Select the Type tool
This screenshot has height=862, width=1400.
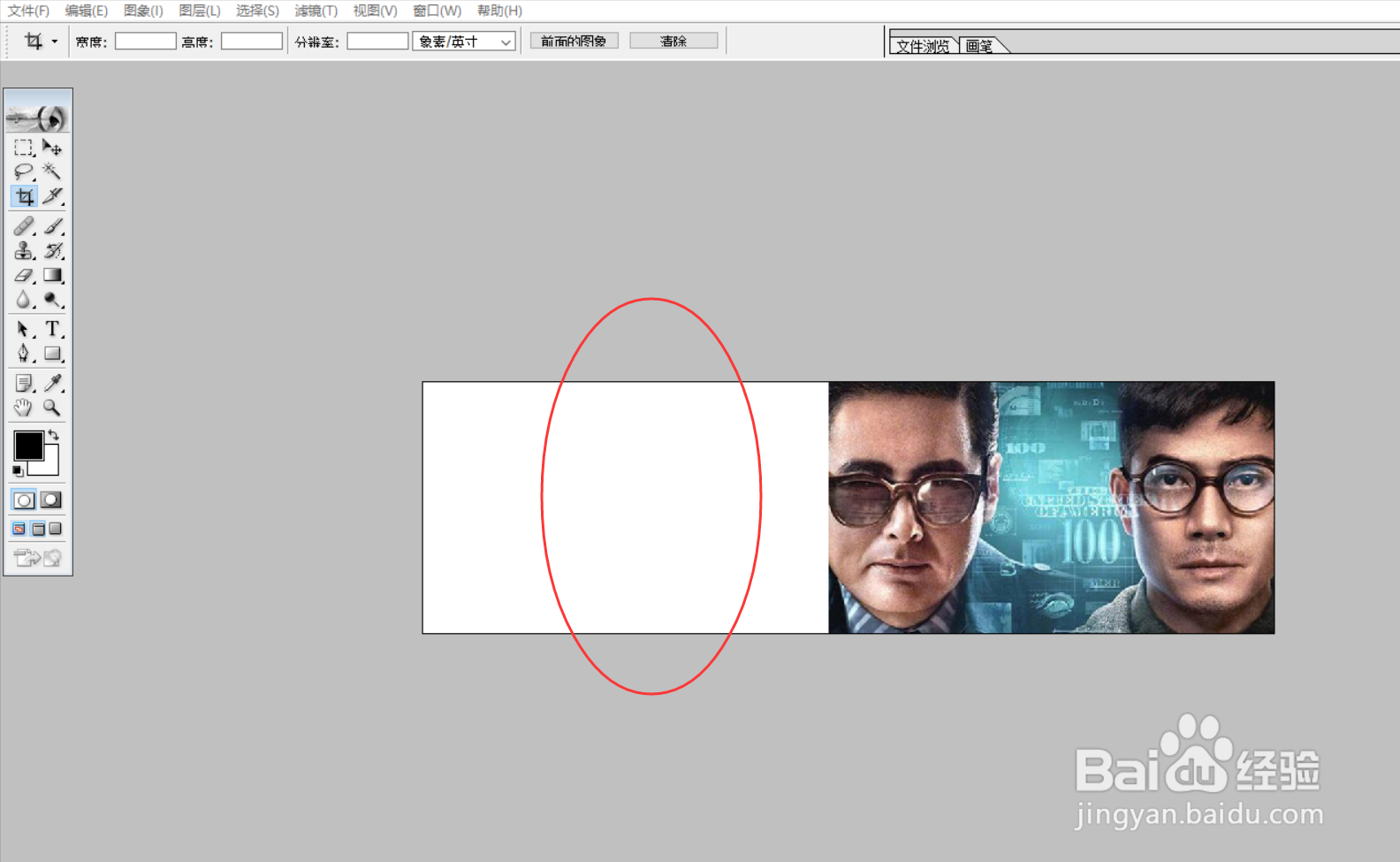(x=52, y=329)
